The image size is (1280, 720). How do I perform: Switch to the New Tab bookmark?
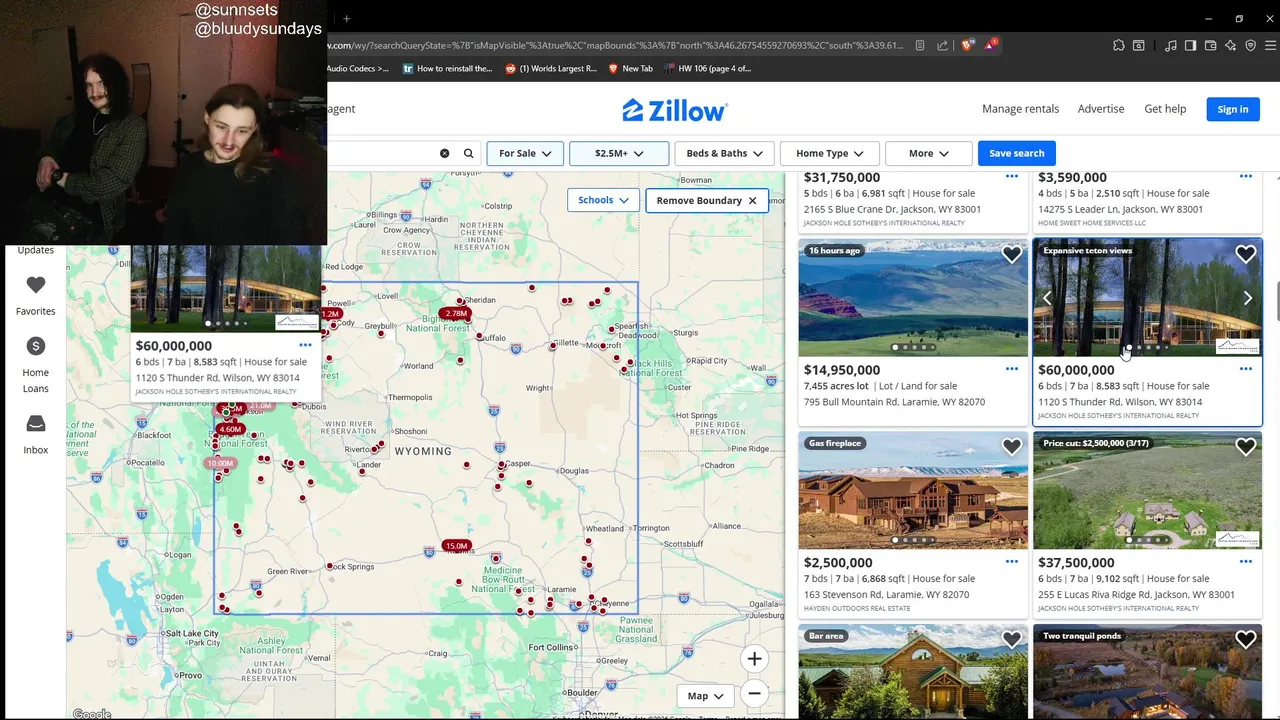coord(629,69)
